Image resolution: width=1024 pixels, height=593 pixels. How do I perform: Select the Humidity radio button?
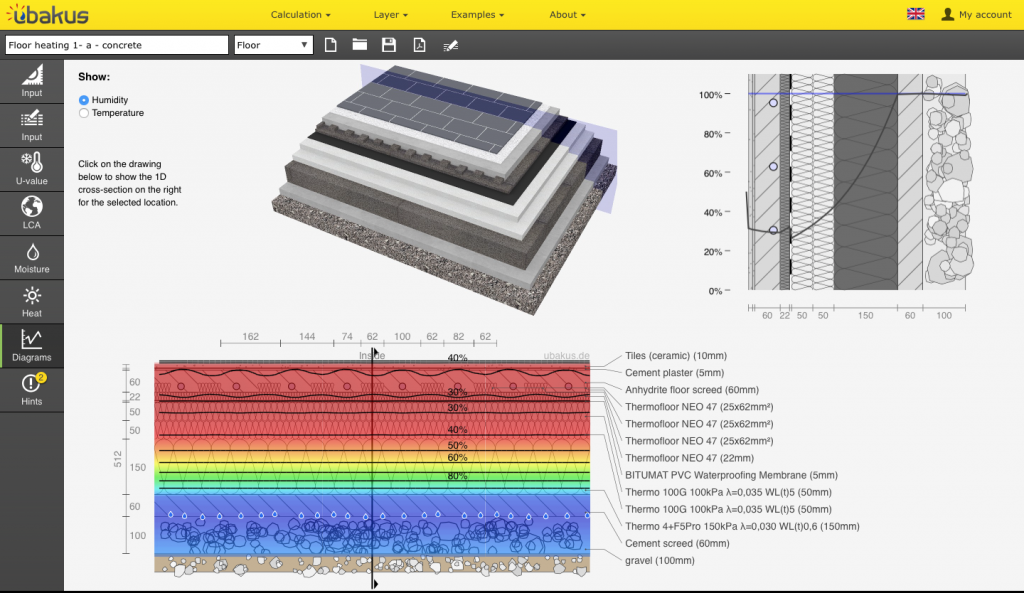pos(84,100)
